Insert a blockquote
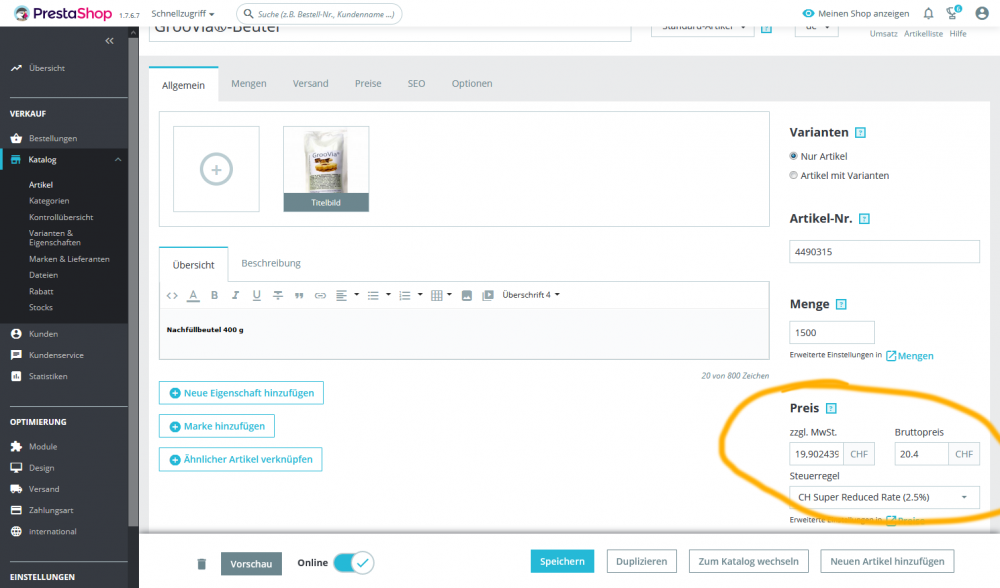The height and width of the screenshot is (588, 1000). (x=299, y=295)
